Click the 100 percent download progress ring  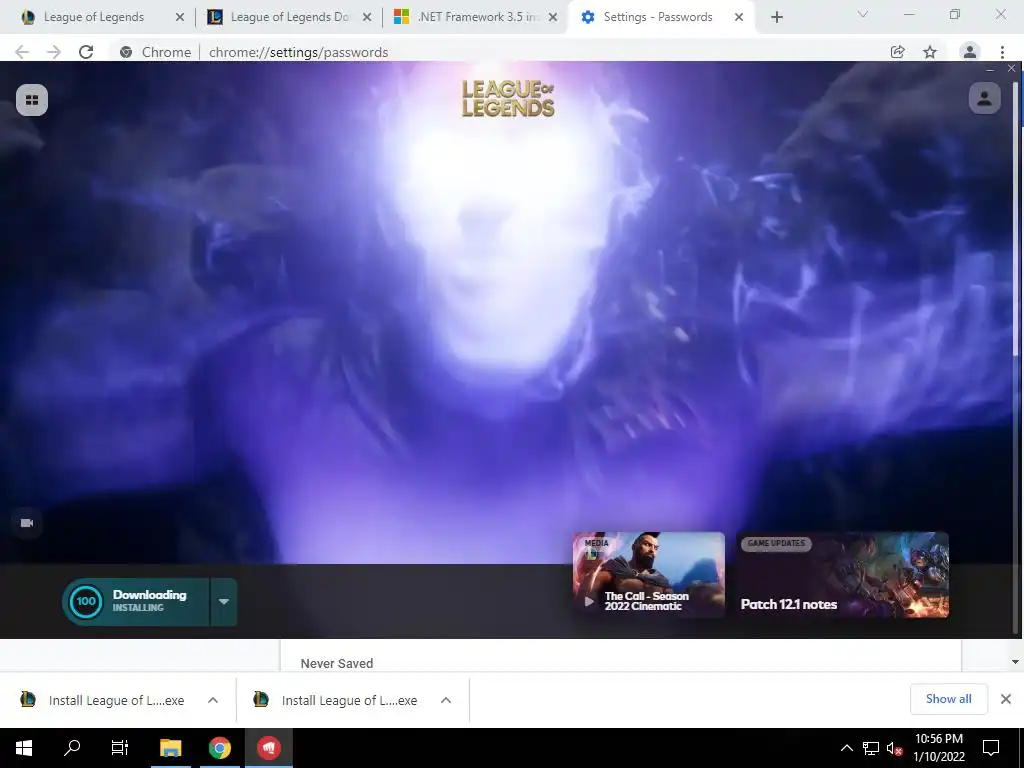86,601
